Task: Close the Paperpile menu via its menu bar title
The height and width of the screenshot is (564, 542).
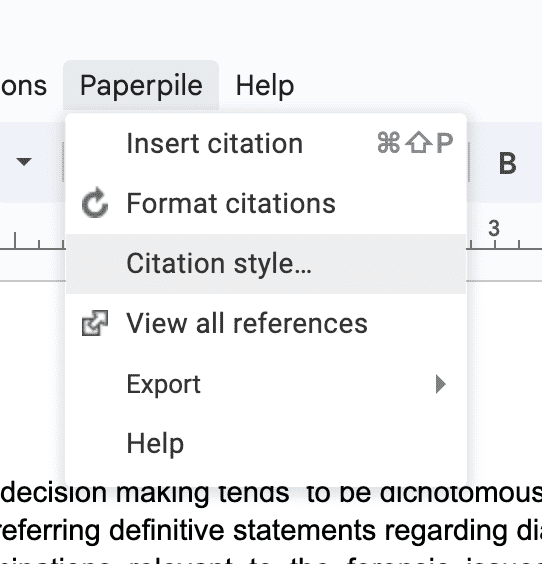Action: (x=141, y=86)
